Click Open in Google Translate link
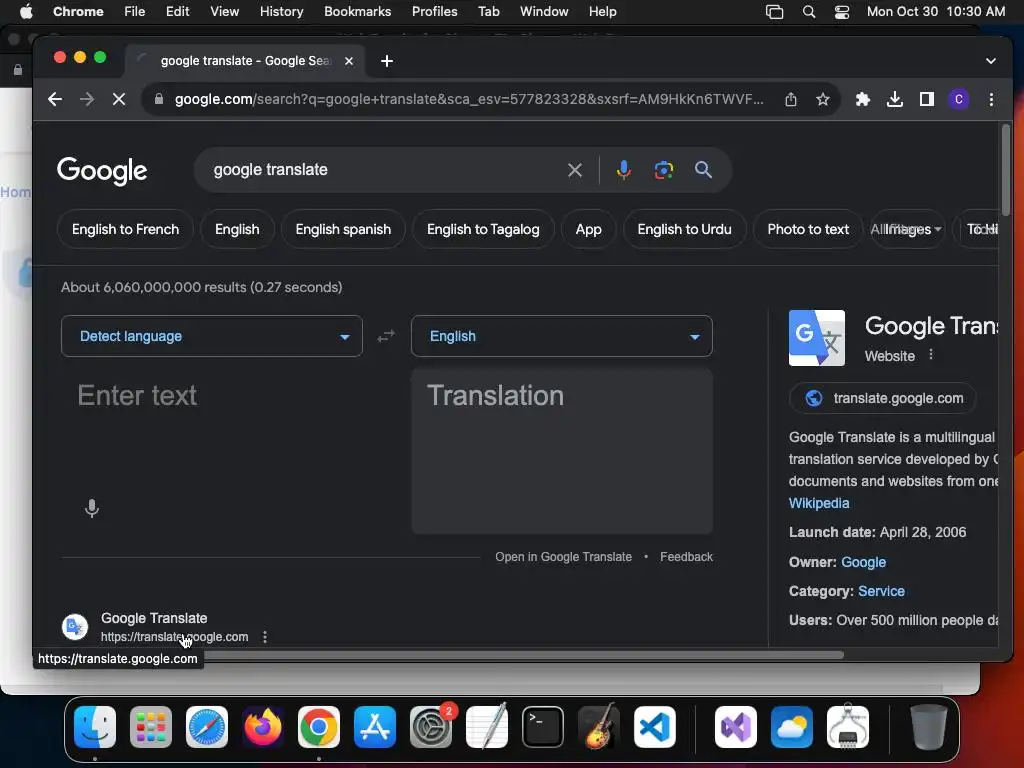The height and width of the screenshot is (768, 1024). click(x=563, y=557)
